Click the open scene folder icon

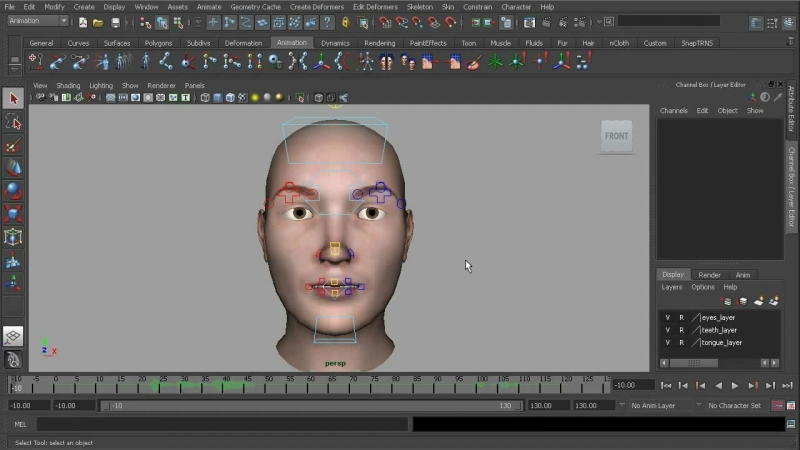(98, 22)
